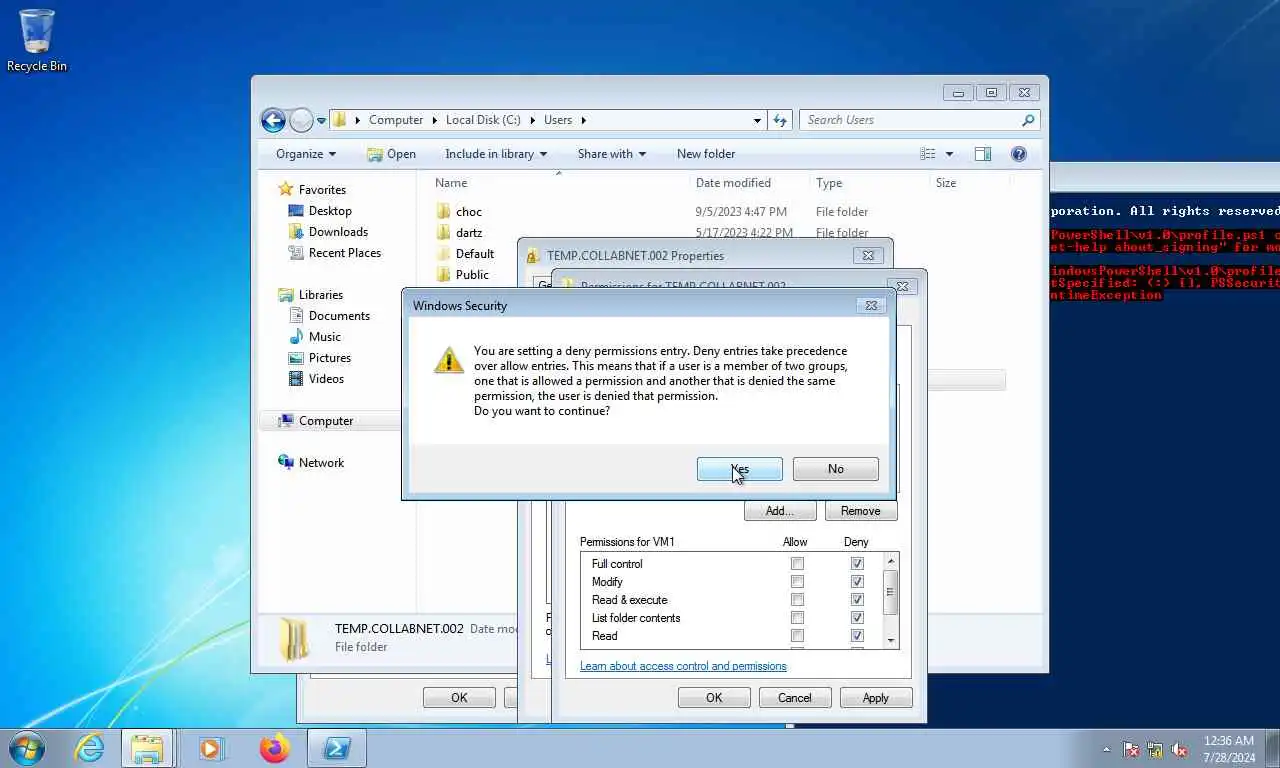
Task: Launch Internet Explorer from taskbar
Action: [90, 748]
